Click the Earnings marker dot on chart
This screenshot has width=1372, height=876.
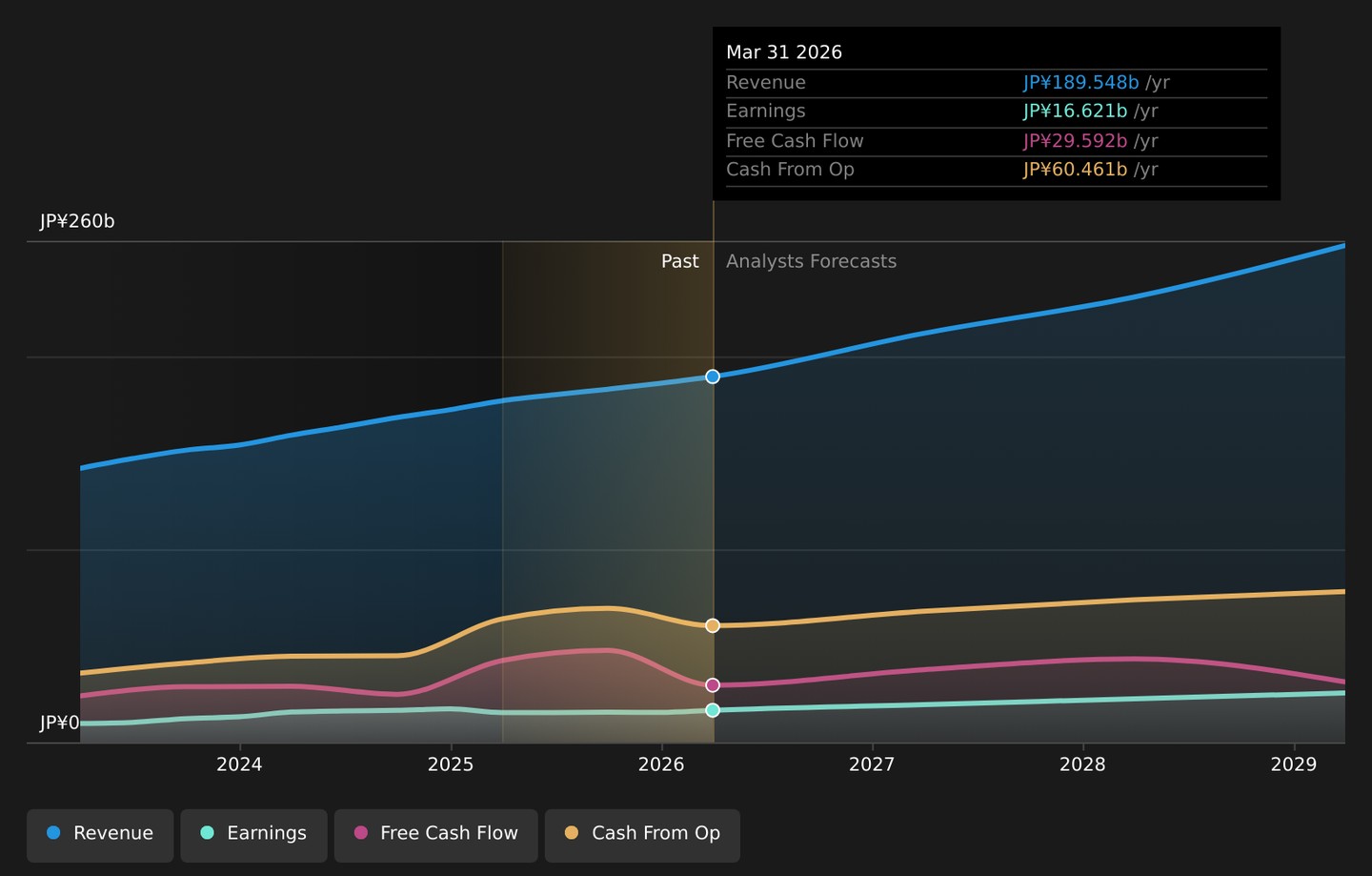[x=713, y=710]
